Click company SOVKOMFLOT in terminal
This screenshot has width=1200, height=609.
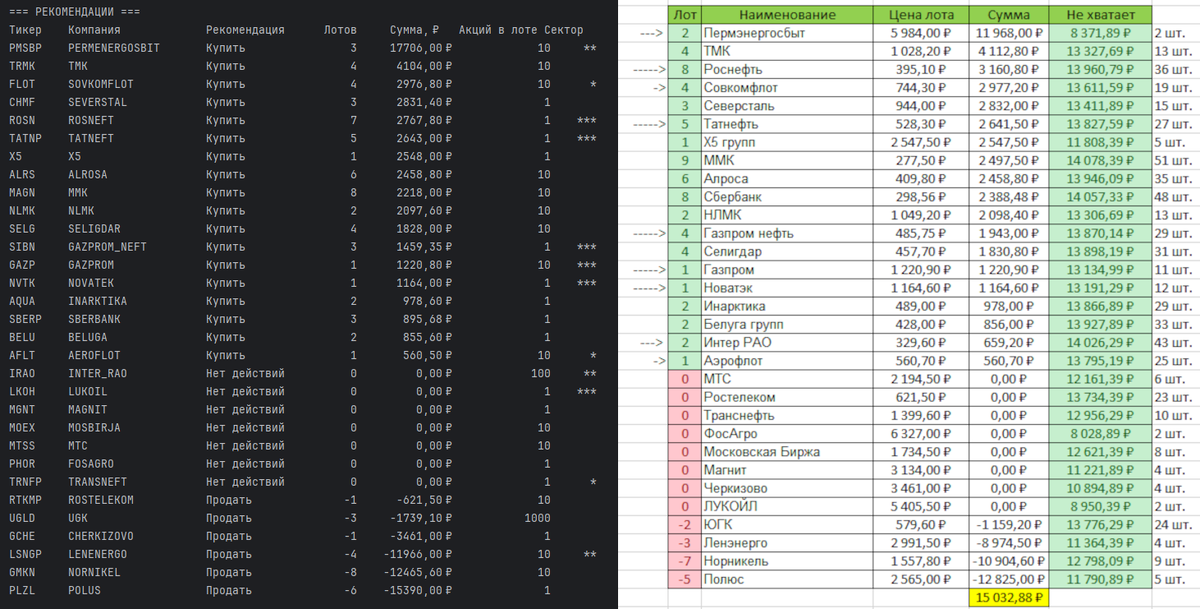tap(100, 84)
